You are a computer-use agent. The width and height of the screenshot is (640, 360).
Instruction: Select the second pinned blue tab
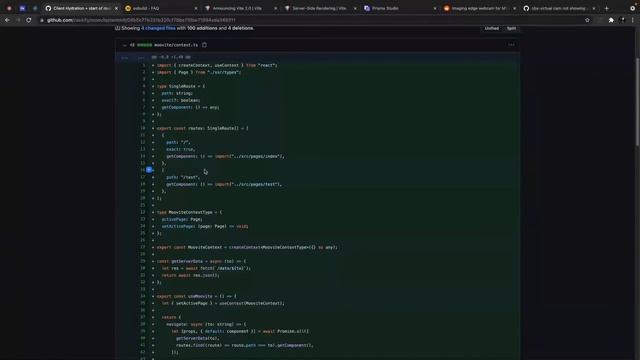(22, 8)
